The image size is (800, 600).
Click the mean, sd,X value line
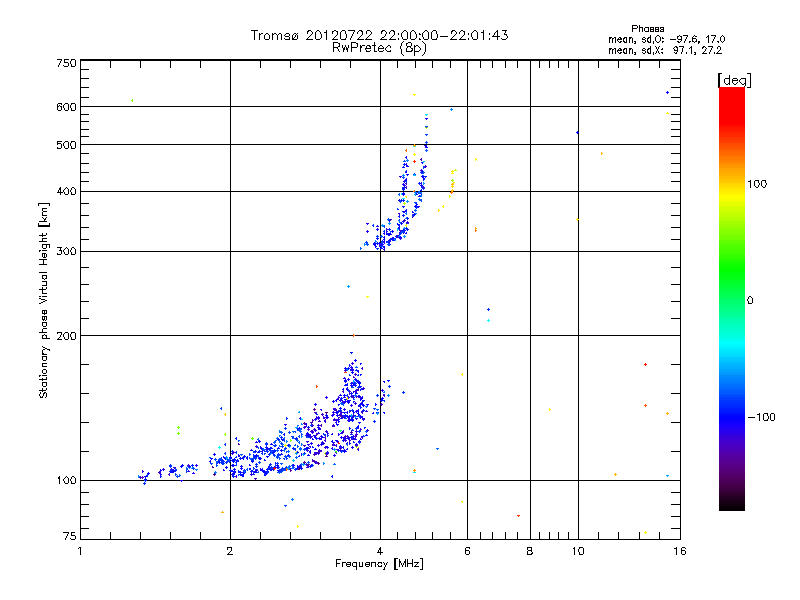[x=665, y=50]
